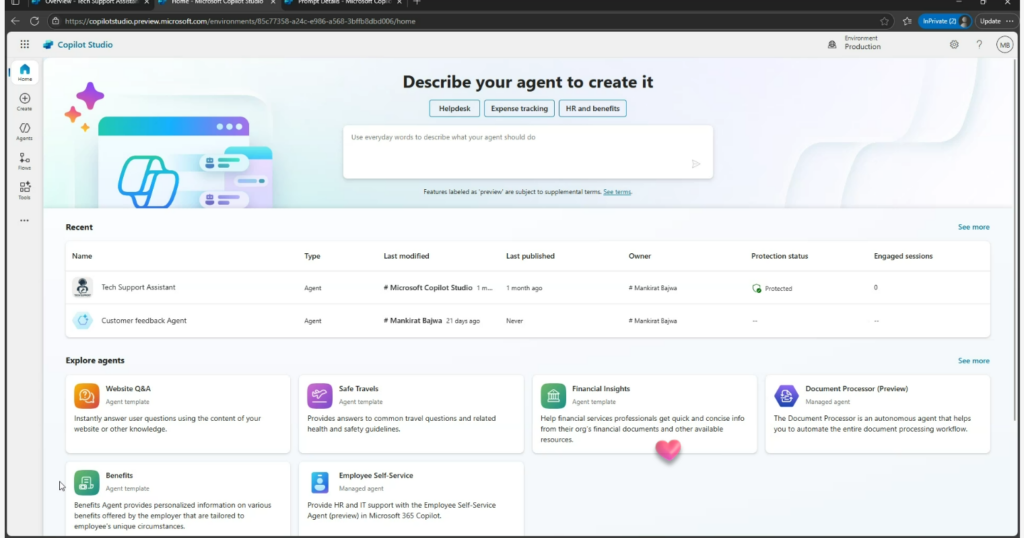Click the Last modified column header
This screenshot has width=1024, height=538.
(x=406, y=256)
